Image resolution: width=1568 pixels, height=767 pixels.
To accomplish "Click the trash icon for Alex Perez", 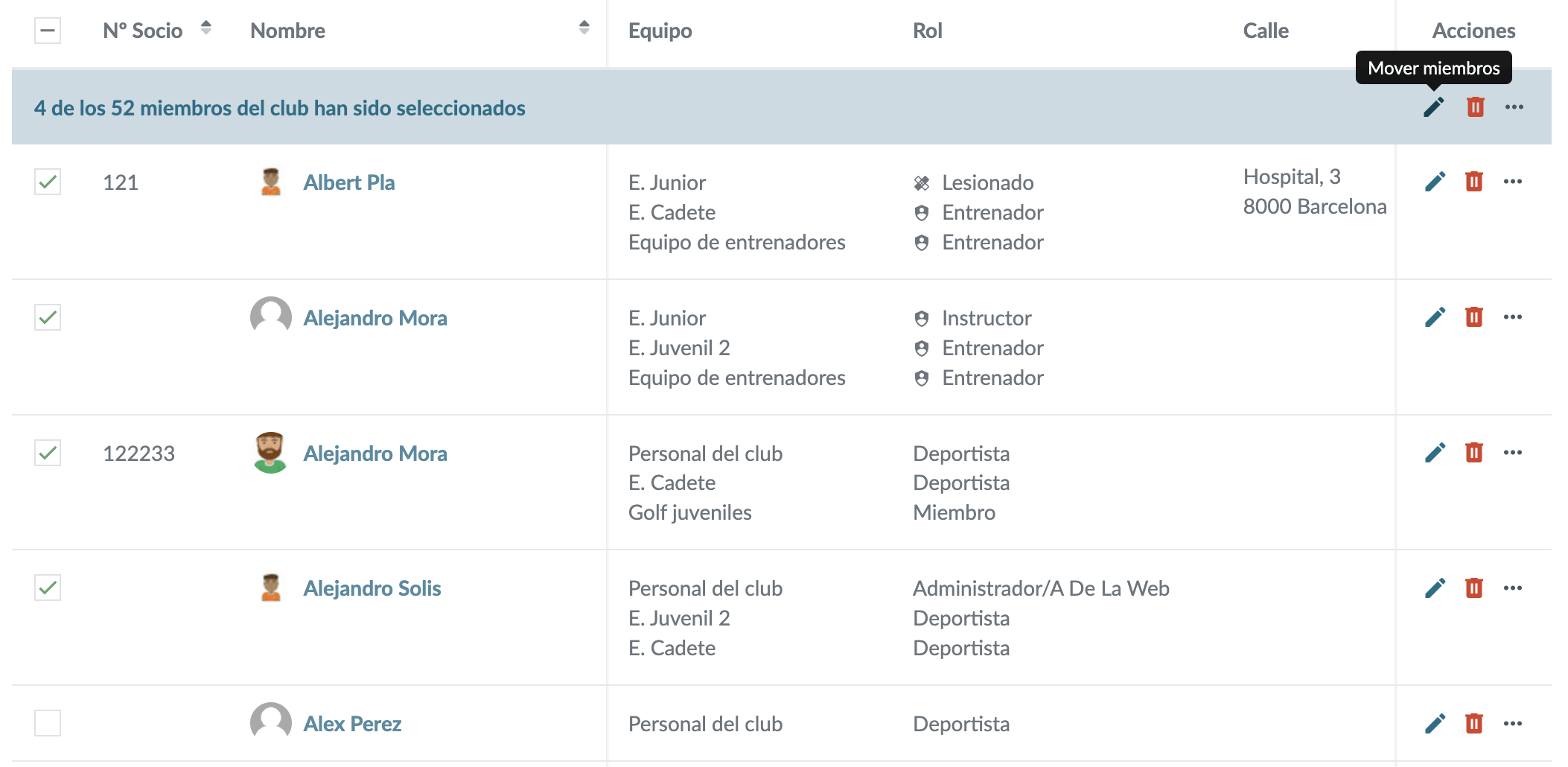I will (1473, 724).
